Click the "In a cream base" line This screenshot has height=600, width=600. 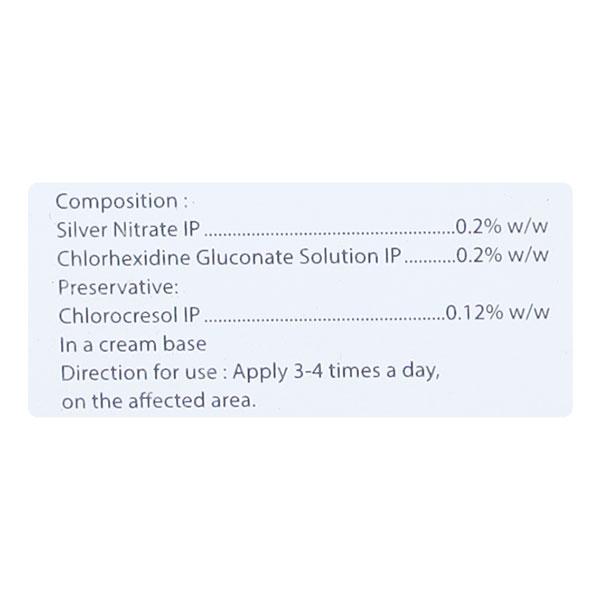[x=133, y=344]
